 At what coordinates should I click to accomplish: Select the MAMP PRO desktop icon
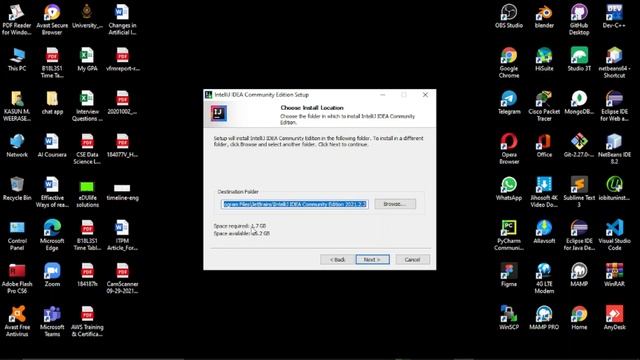click(x=544, y=318)
